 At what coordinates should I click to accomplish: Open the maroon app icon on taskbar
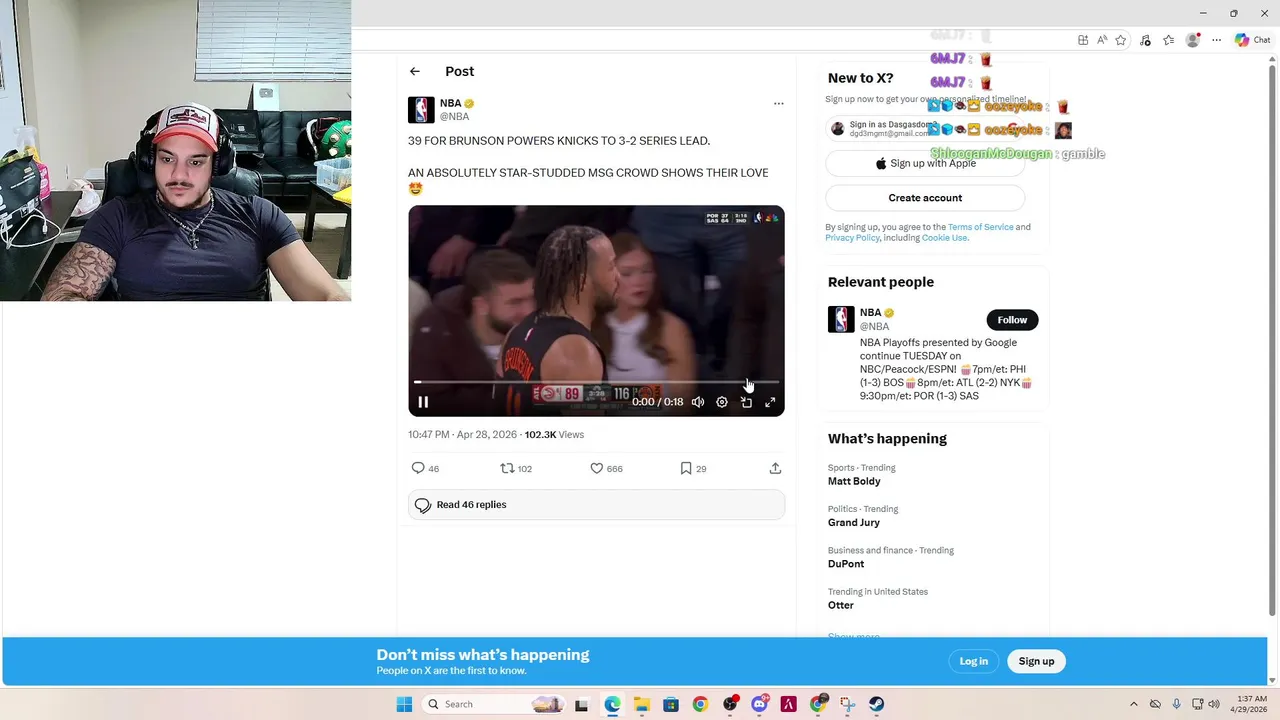point(789,704)
